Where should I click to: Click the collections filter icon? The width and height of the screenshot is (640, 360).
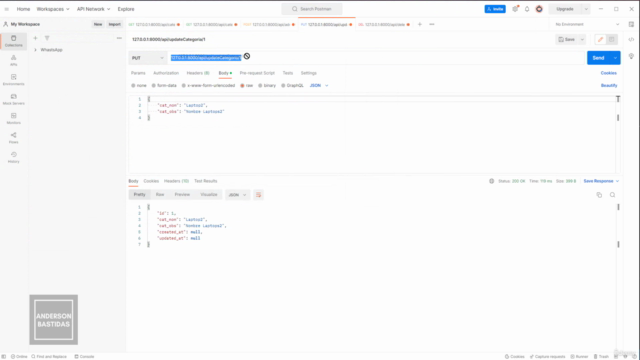click(x=47, y=38)
